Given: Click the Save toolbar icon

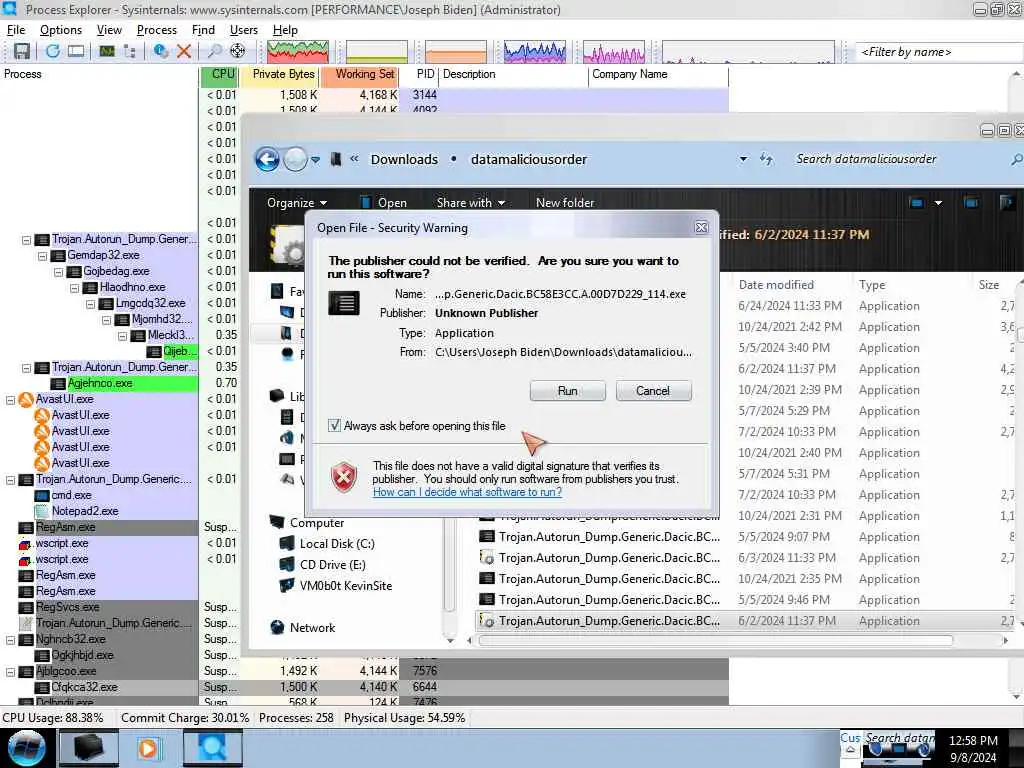Looking at the screenshot, I should (22, 51).
